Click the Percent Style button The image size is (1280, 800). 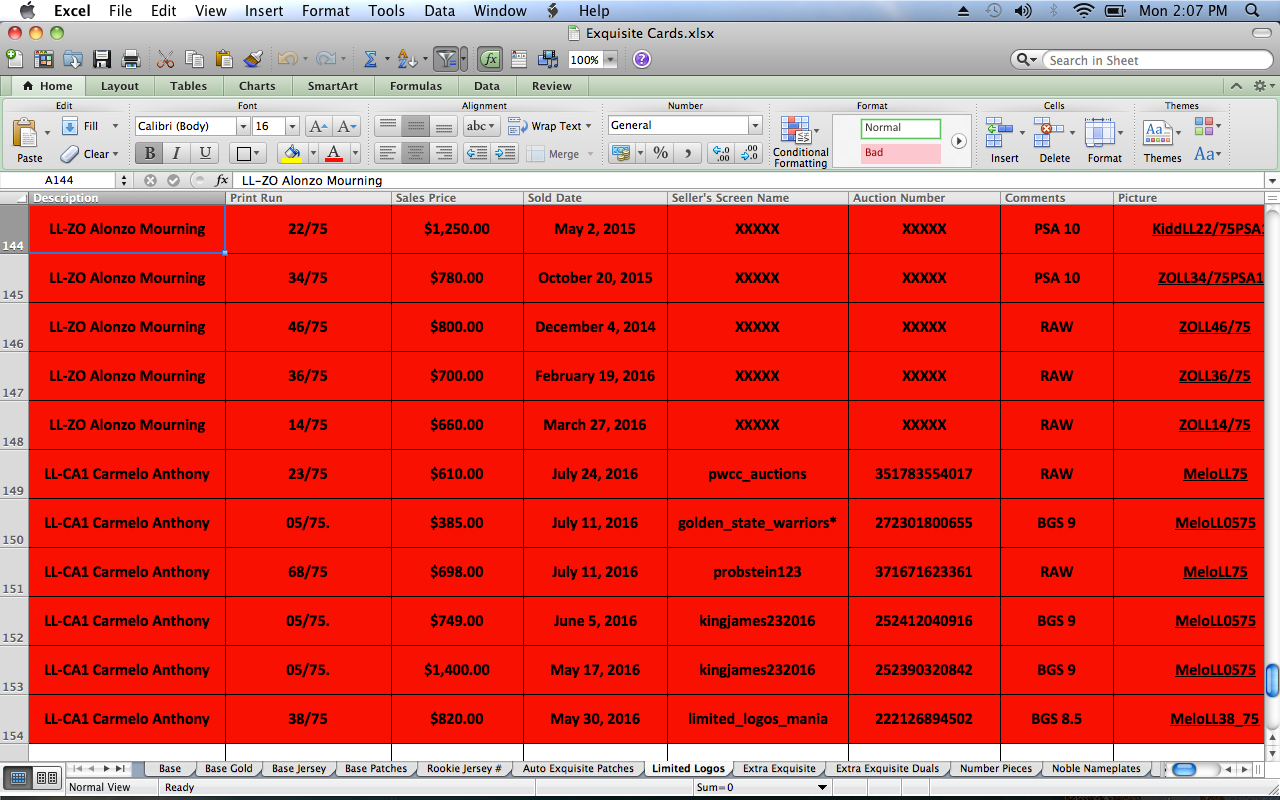click(x=660, y=153)
